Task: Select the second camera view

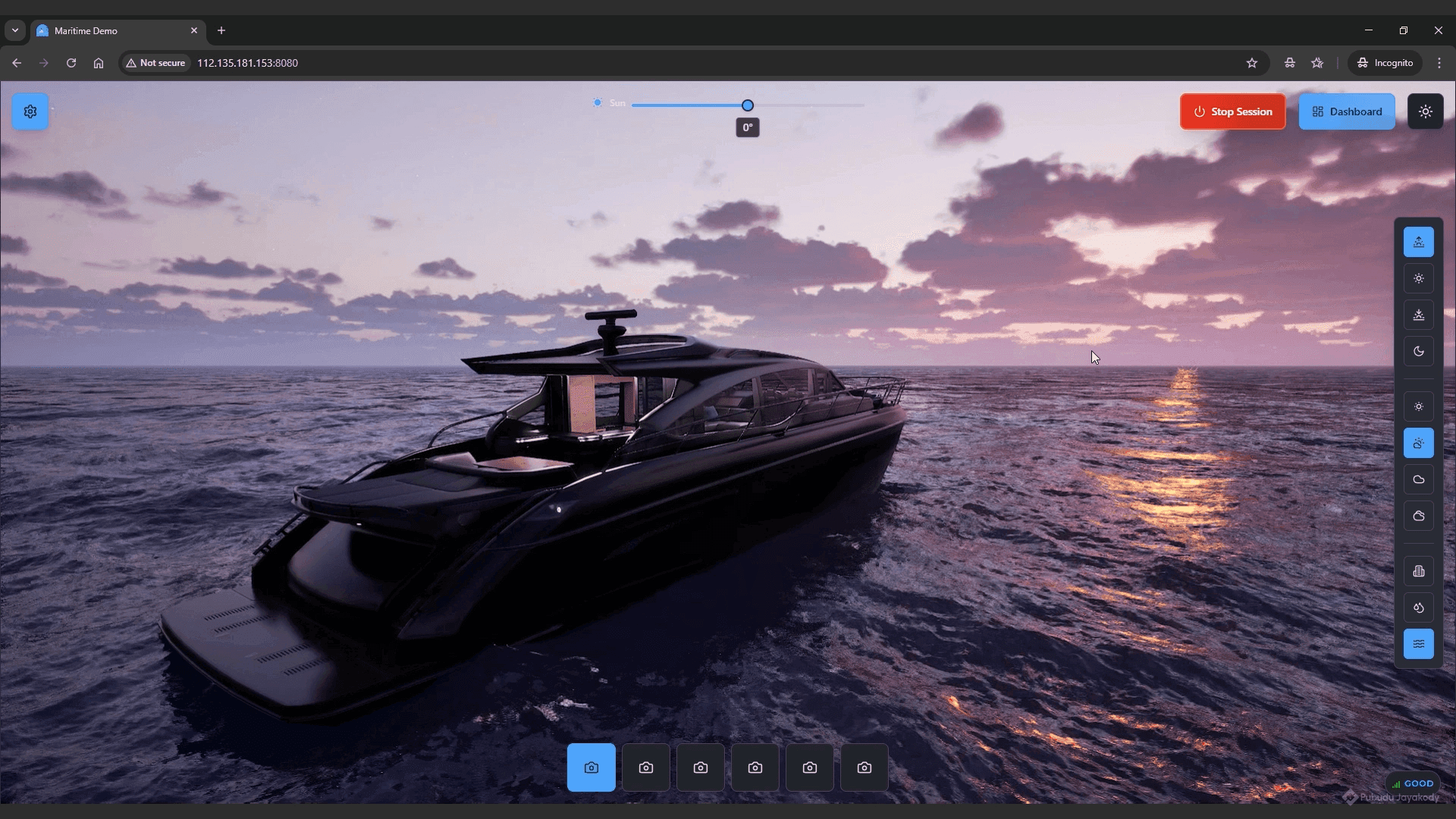Action: pos(646,767)
